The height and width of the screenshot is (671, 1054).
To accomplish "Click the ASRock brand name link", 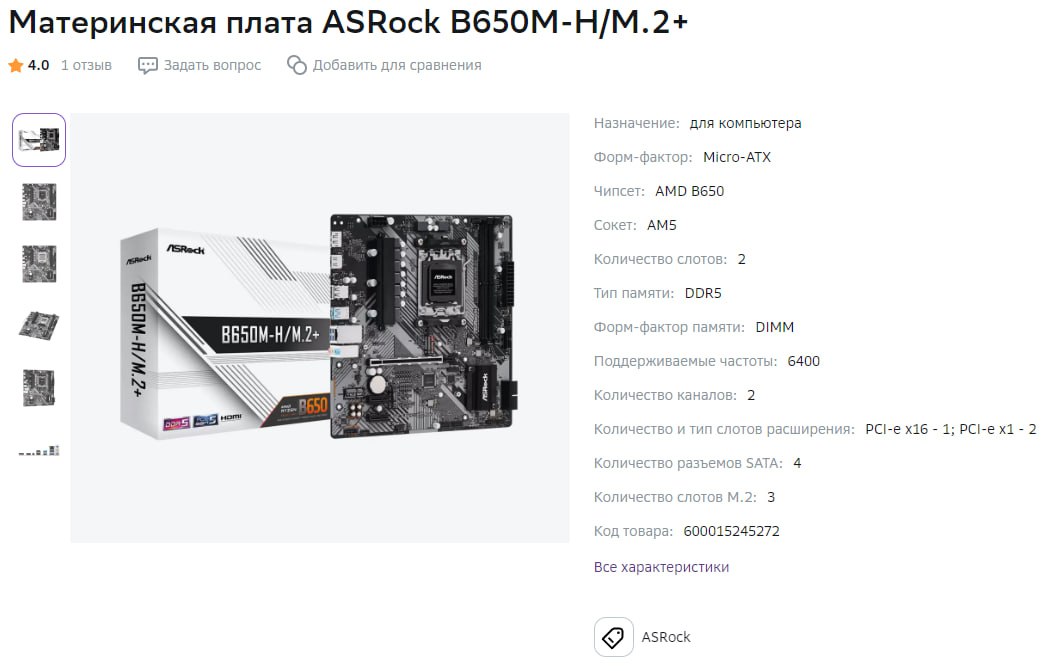I will click(x=665, y=637).
